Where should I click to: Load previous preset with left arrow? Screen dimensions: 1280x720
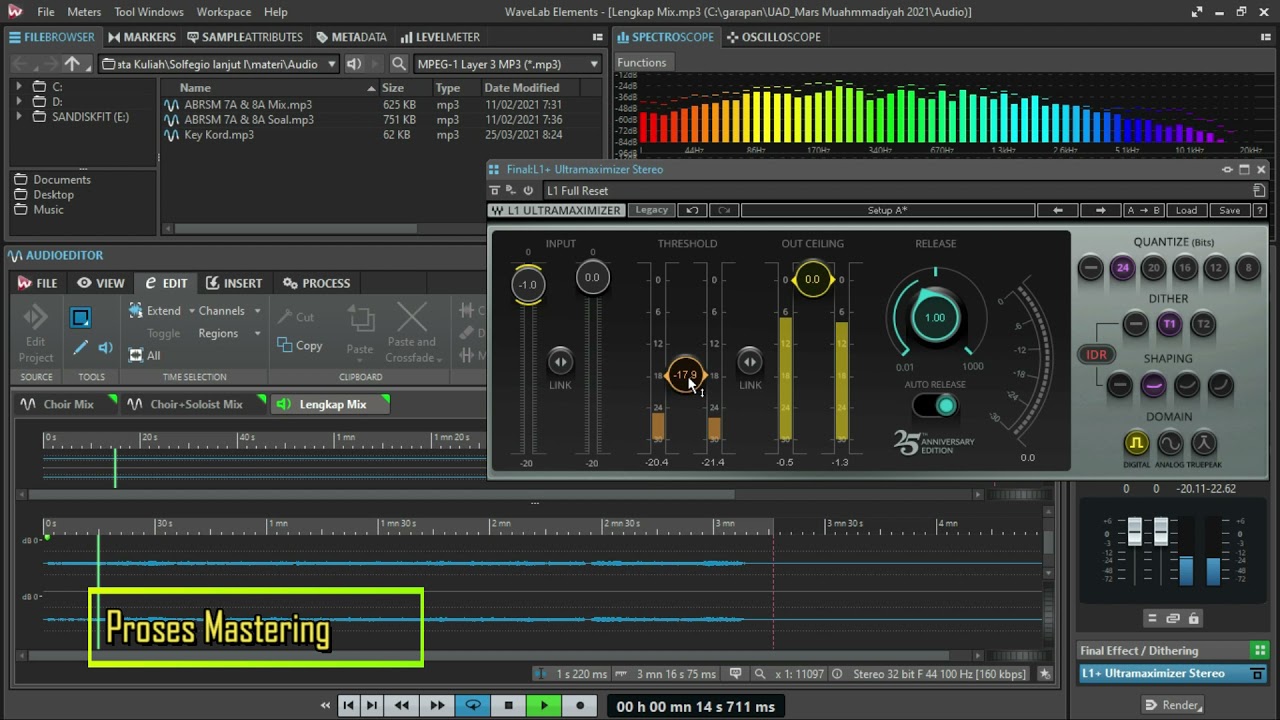[x=1058, y=211]
